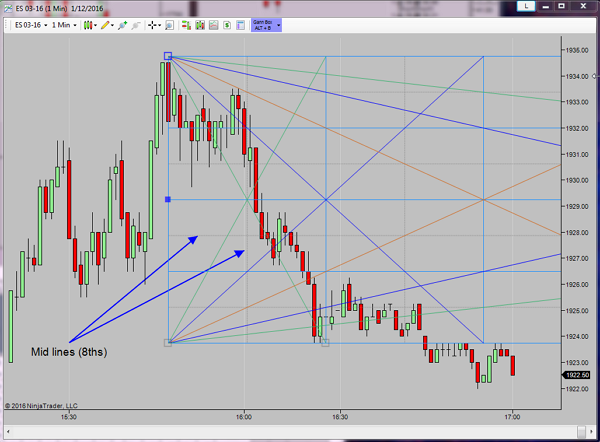The width and height of the screenshot is (600, 442).
Task: Click the L link button in title bar
Action: tap(526, 6)
